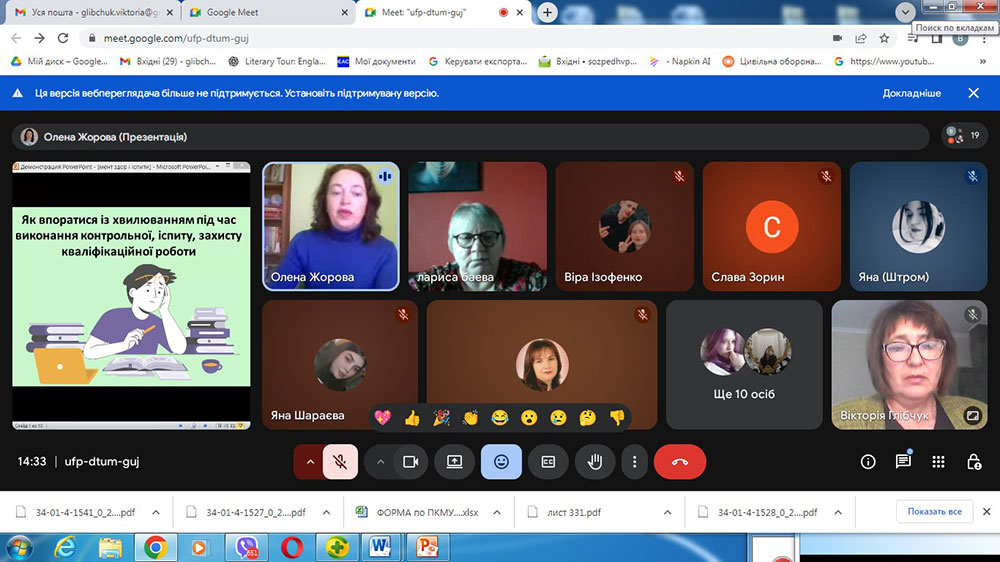Send the heart emoji reaction

(x=382, y=417)
